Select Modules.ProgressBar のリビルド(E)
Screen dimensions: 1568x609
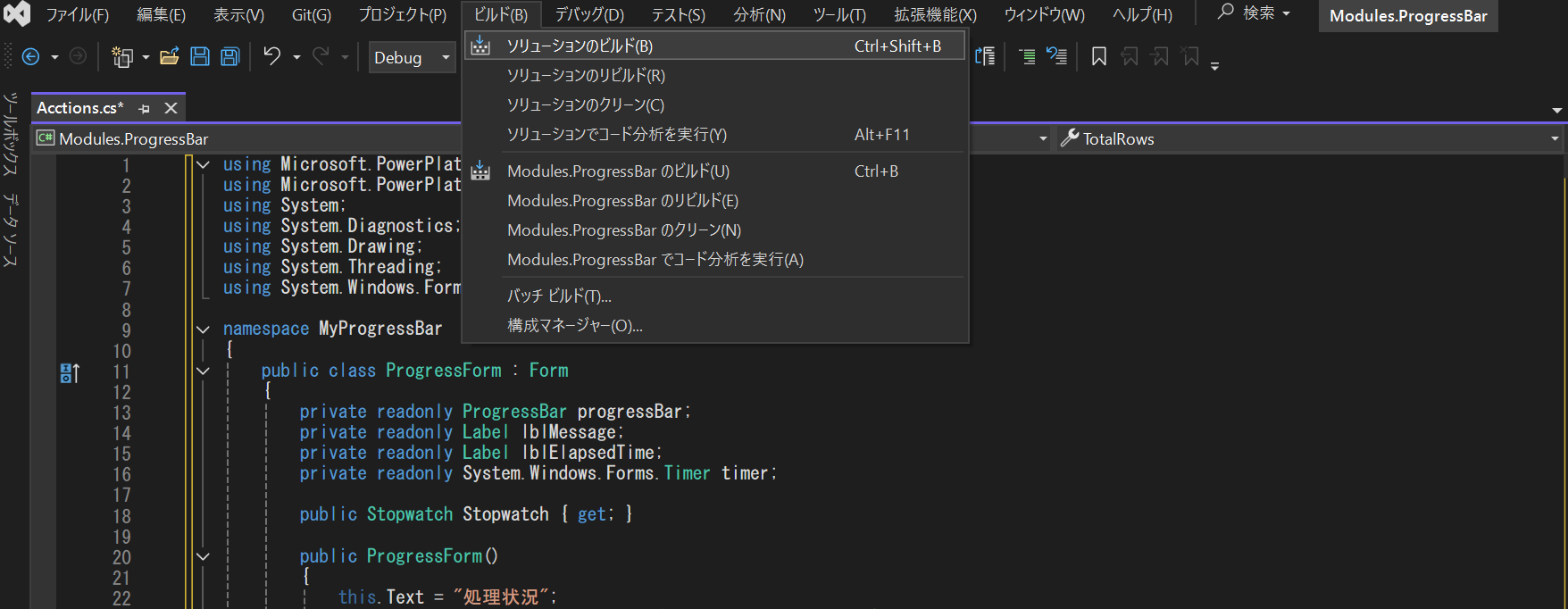(x=715, y=201)
